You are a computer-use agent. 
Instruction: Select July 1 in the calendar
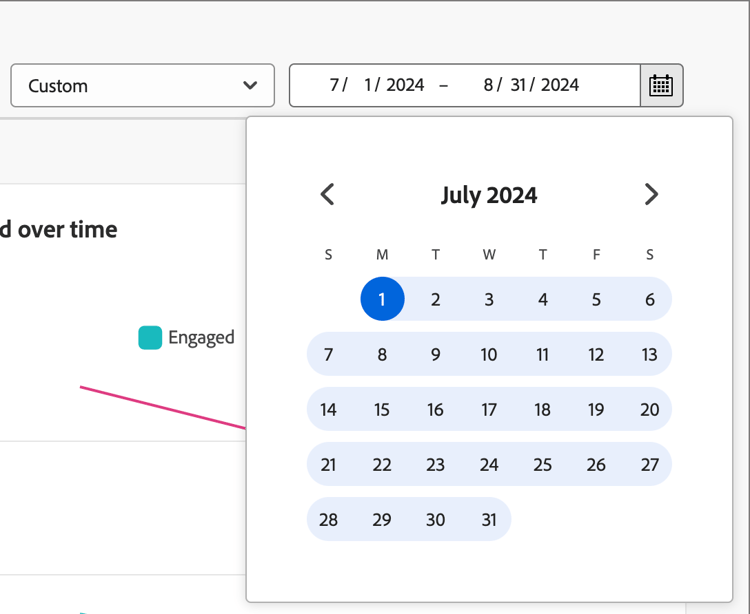pos(382,299)
